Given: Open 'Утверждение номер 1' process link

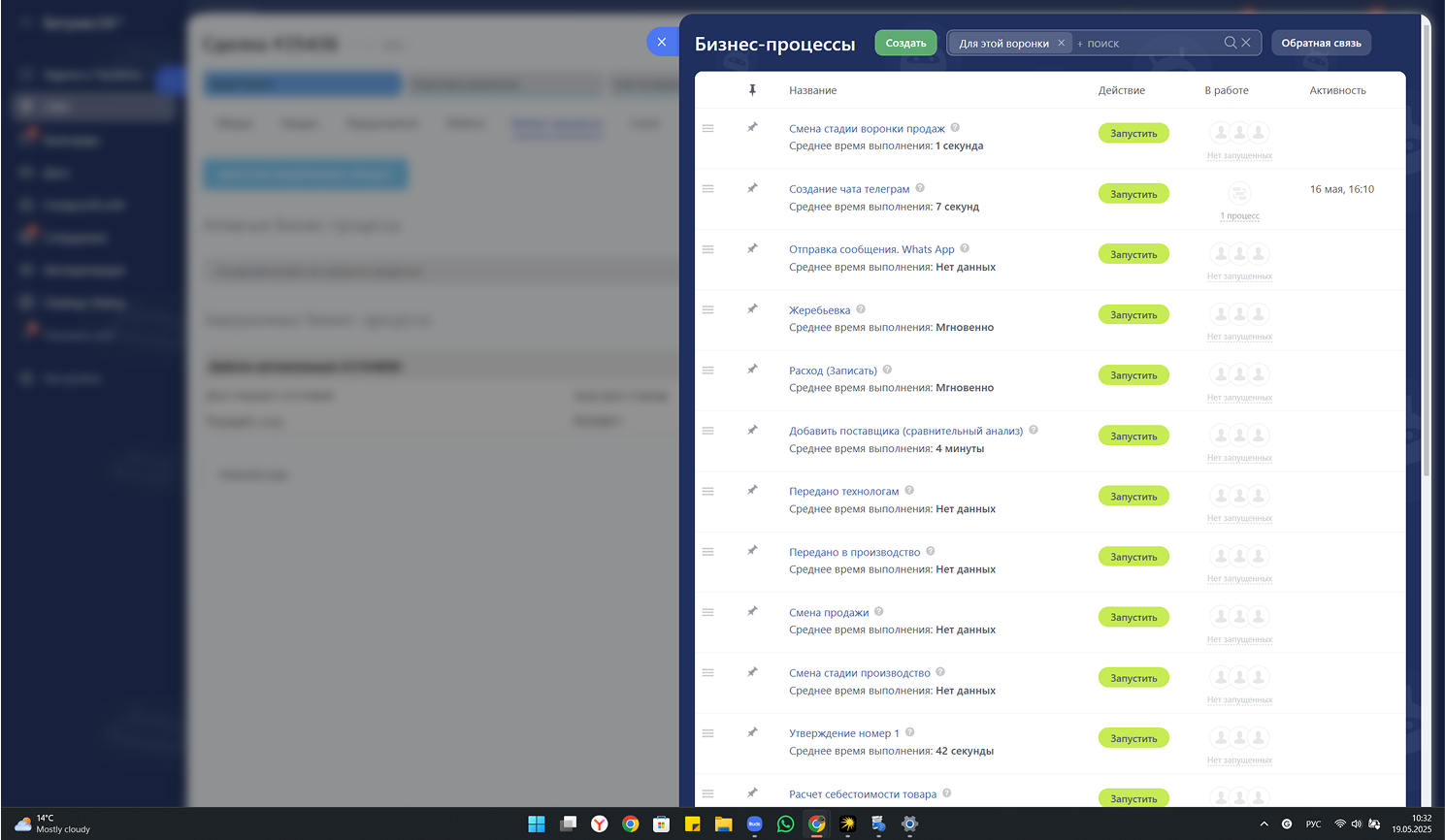Looking at the screenshot, I should [x=844, y=733].
